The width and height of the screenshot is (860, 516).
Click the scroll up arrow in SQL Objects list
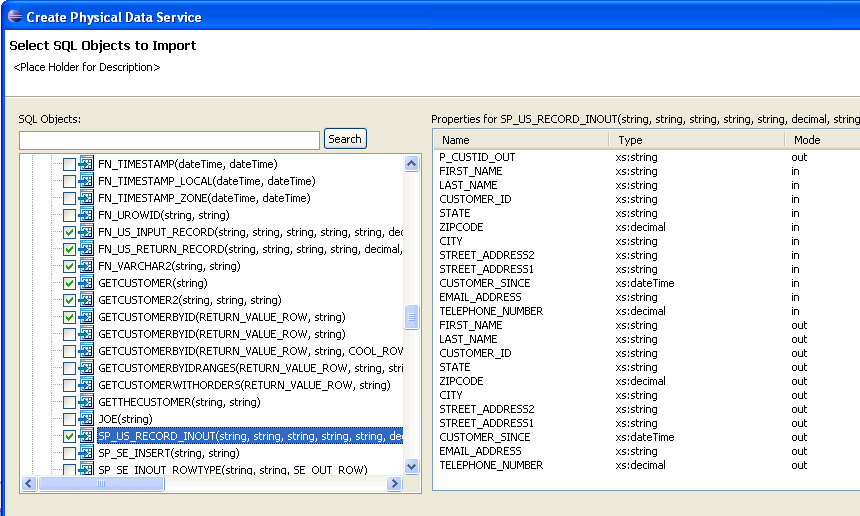(411, 163)
